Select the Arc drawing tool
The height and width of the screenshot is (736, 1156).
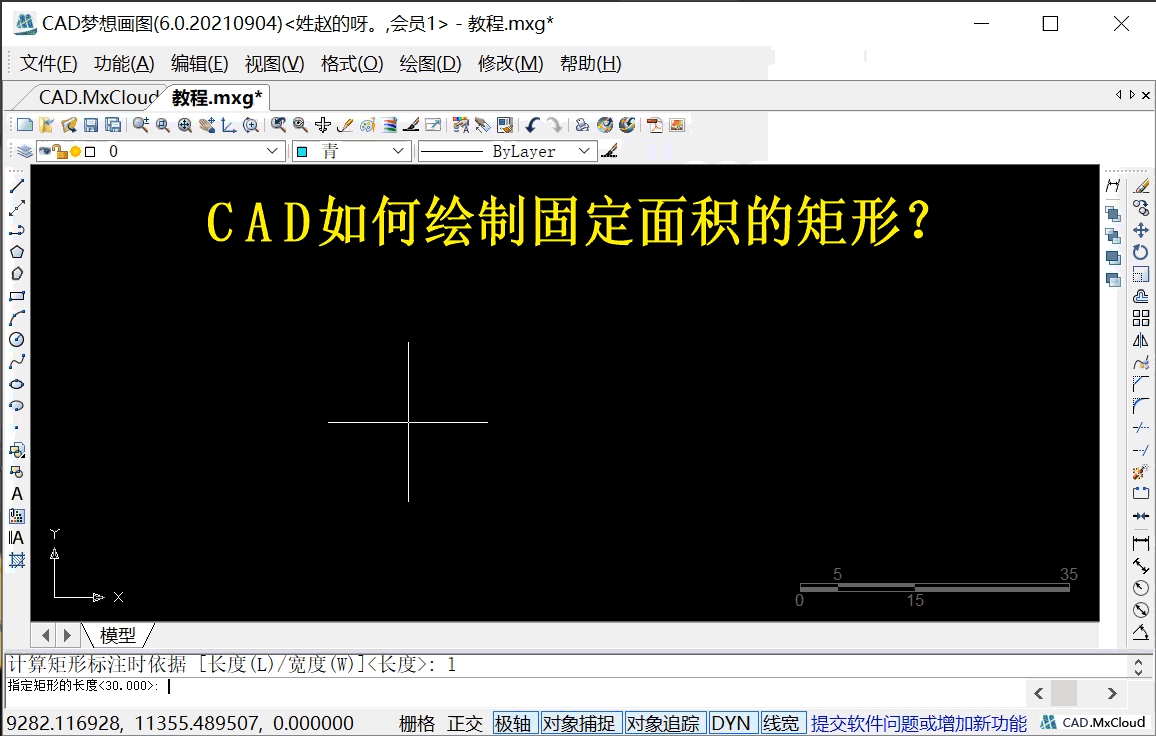point(17,318)
